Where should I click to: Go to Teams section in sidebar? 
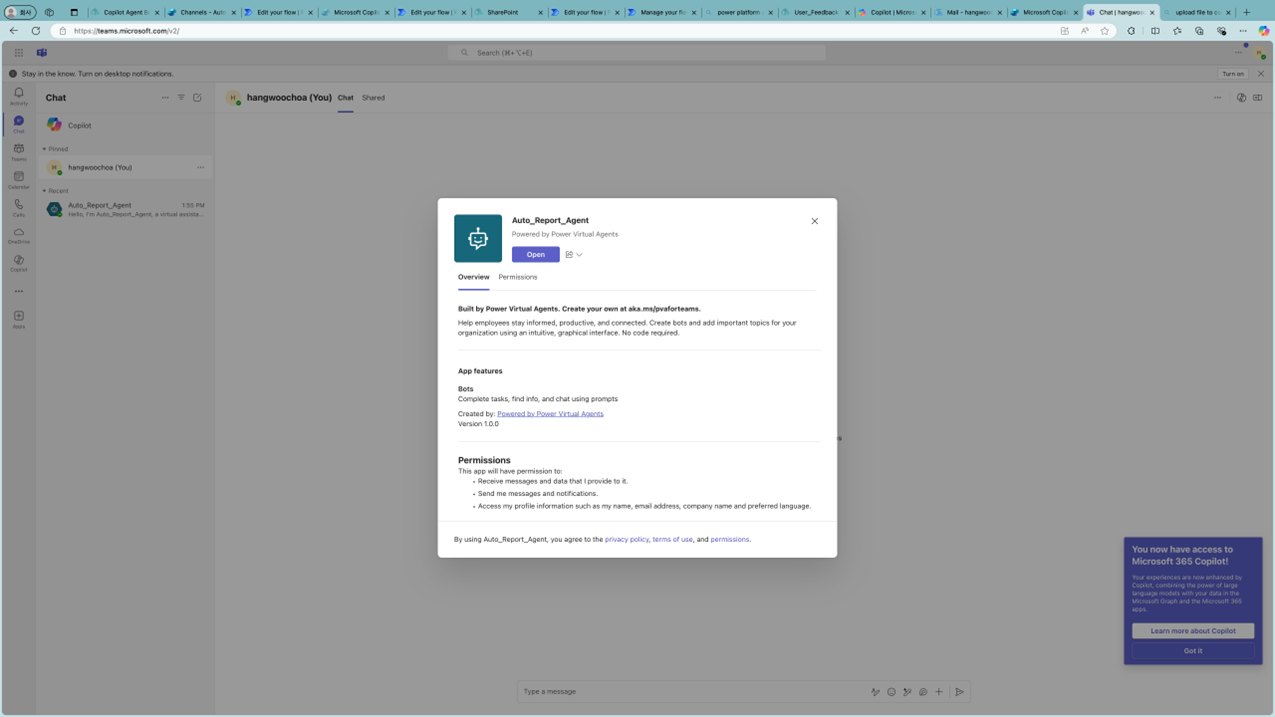pyautogui.click(x=18, y=152)
